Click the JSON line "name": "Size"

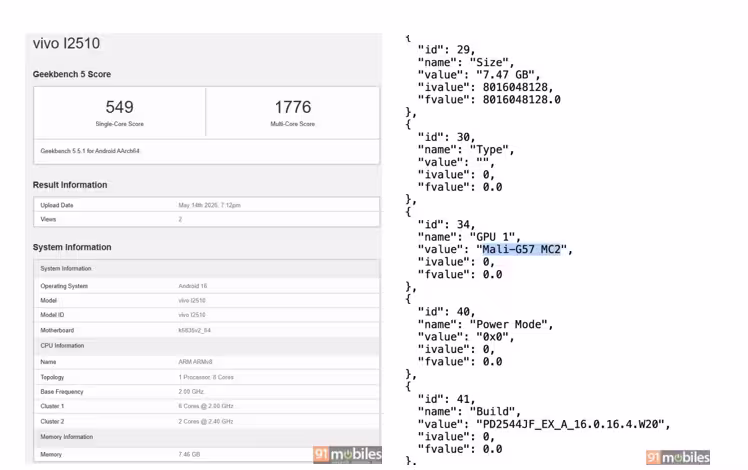click(x=466, y=63)
